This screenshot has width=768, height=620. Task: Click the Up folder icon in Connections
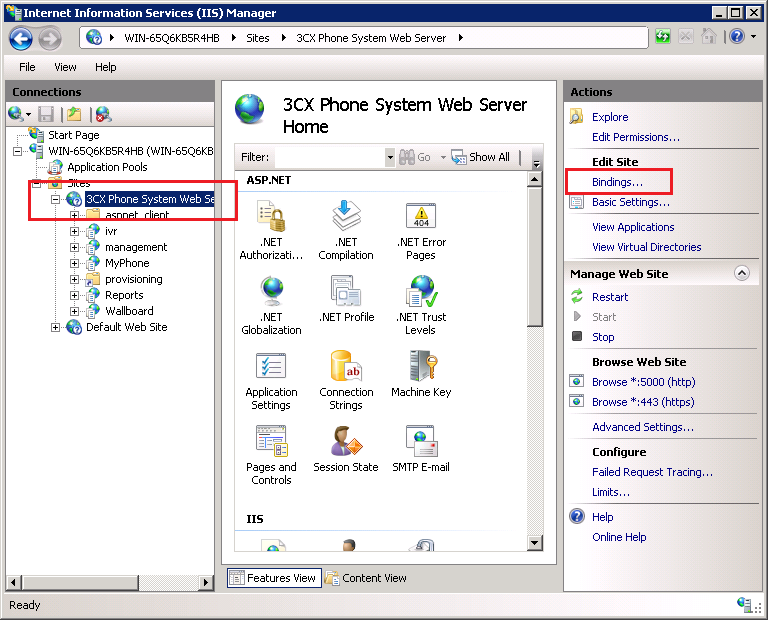pos(74,114)
